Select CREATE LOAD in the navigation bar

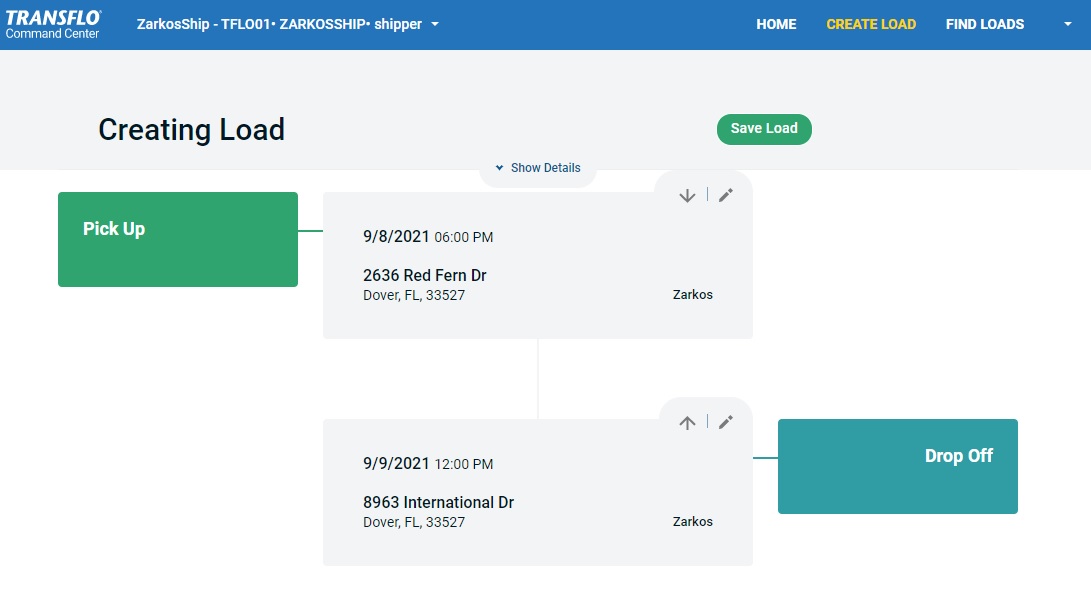tap(871, 24)
